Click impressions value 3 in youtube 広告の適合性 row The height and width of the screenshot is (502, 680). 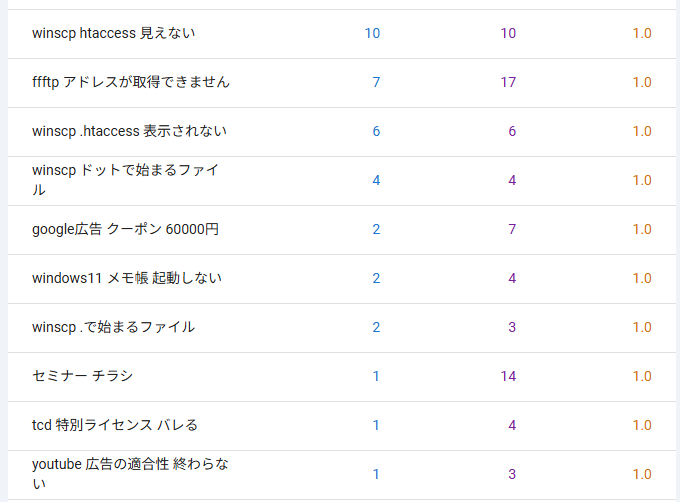512,474
